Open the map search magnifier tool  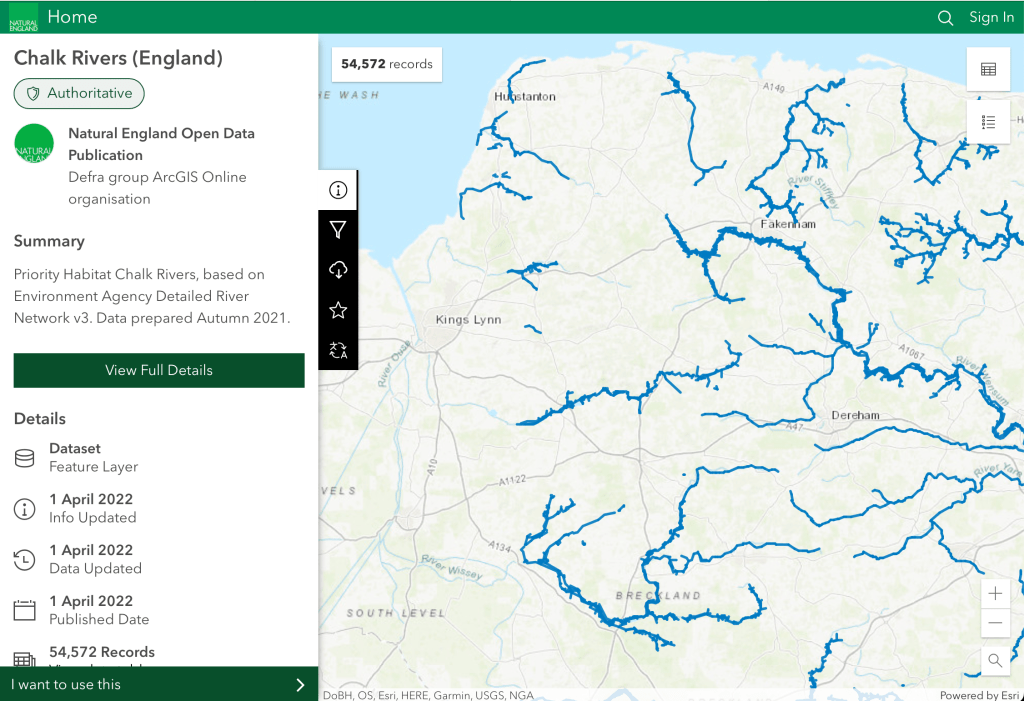click(995, 660)
